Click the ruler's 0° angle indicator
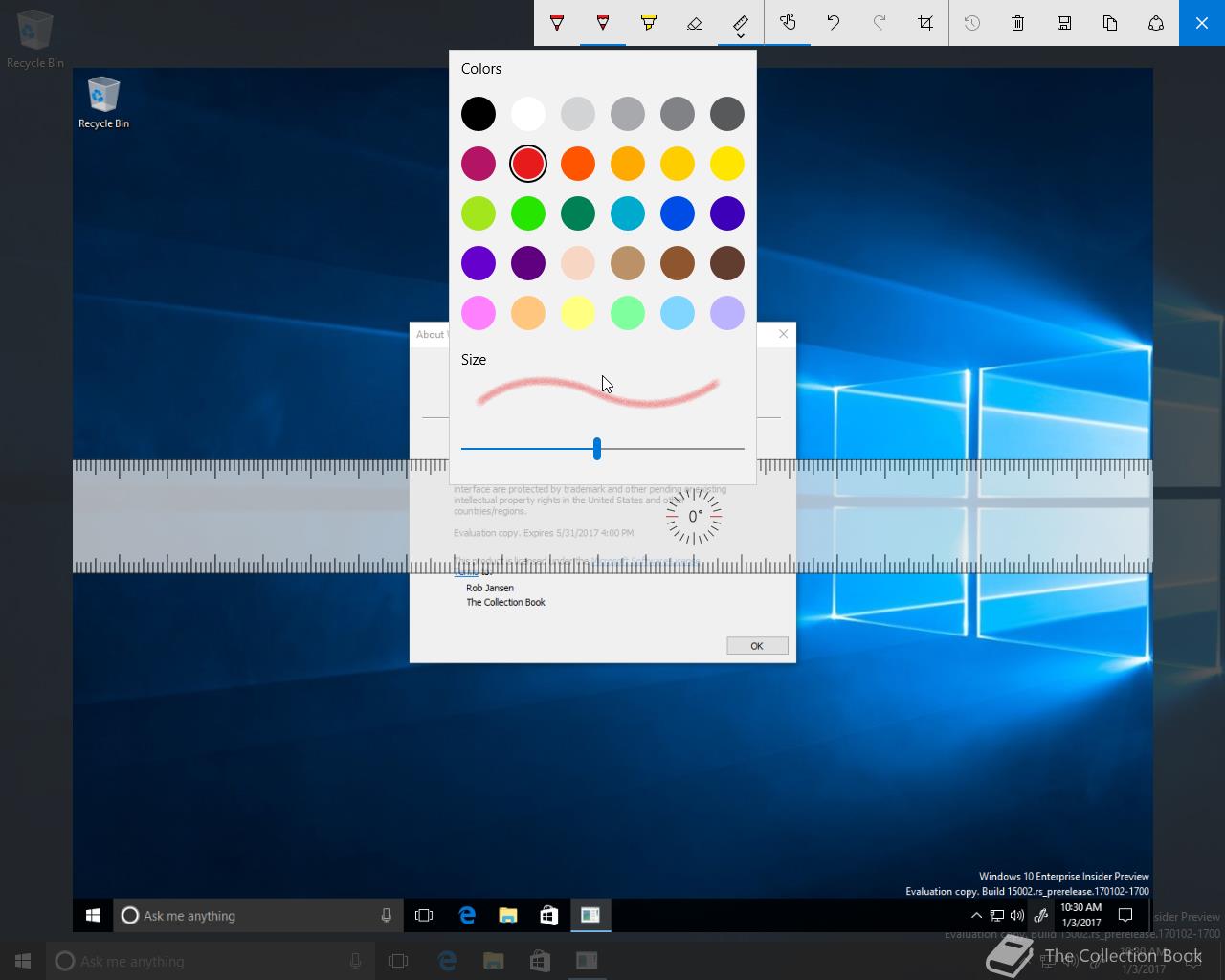The width and height of the screenshot is (1225, 980). point(694,516)
